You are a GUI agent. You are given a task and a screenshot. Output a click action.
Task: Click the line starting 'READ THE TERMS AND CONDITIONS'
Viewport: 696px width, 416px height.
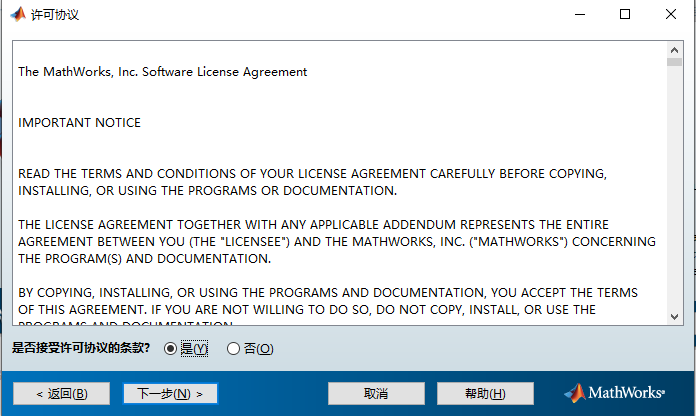[312, 174]
